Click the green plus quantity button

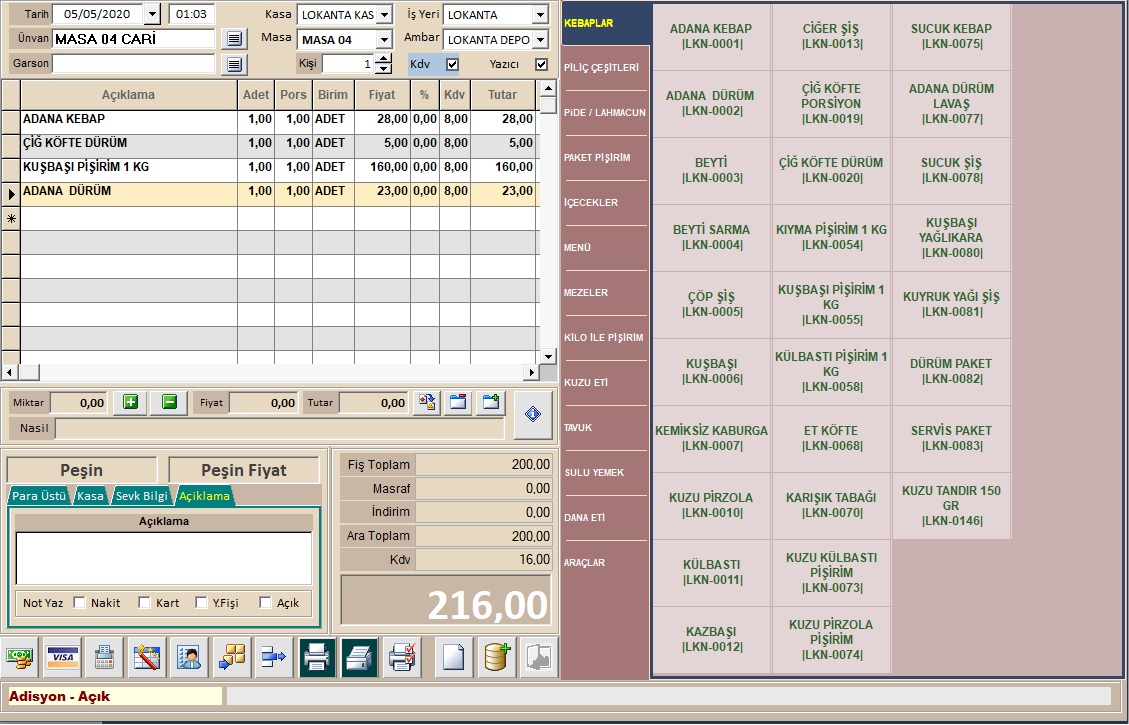click(130, 402)
